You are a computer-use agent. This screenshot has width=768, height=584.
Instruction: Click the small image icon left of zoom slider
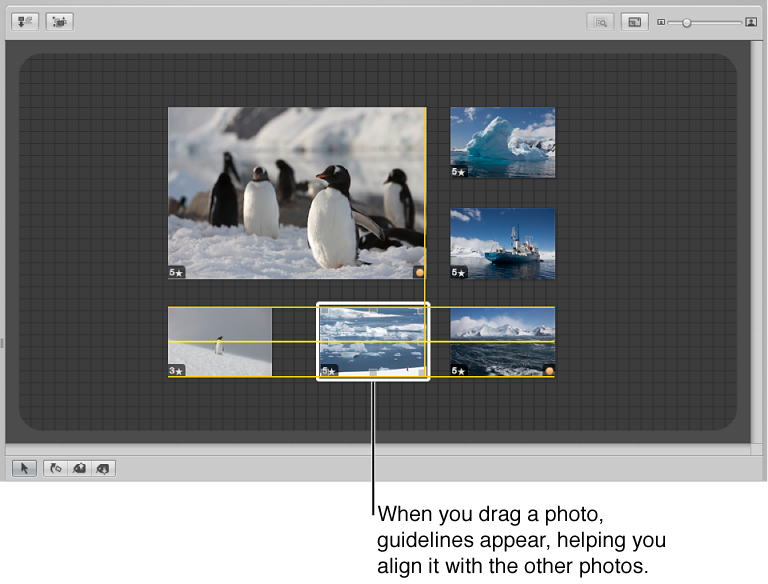(x=661, y=22)
